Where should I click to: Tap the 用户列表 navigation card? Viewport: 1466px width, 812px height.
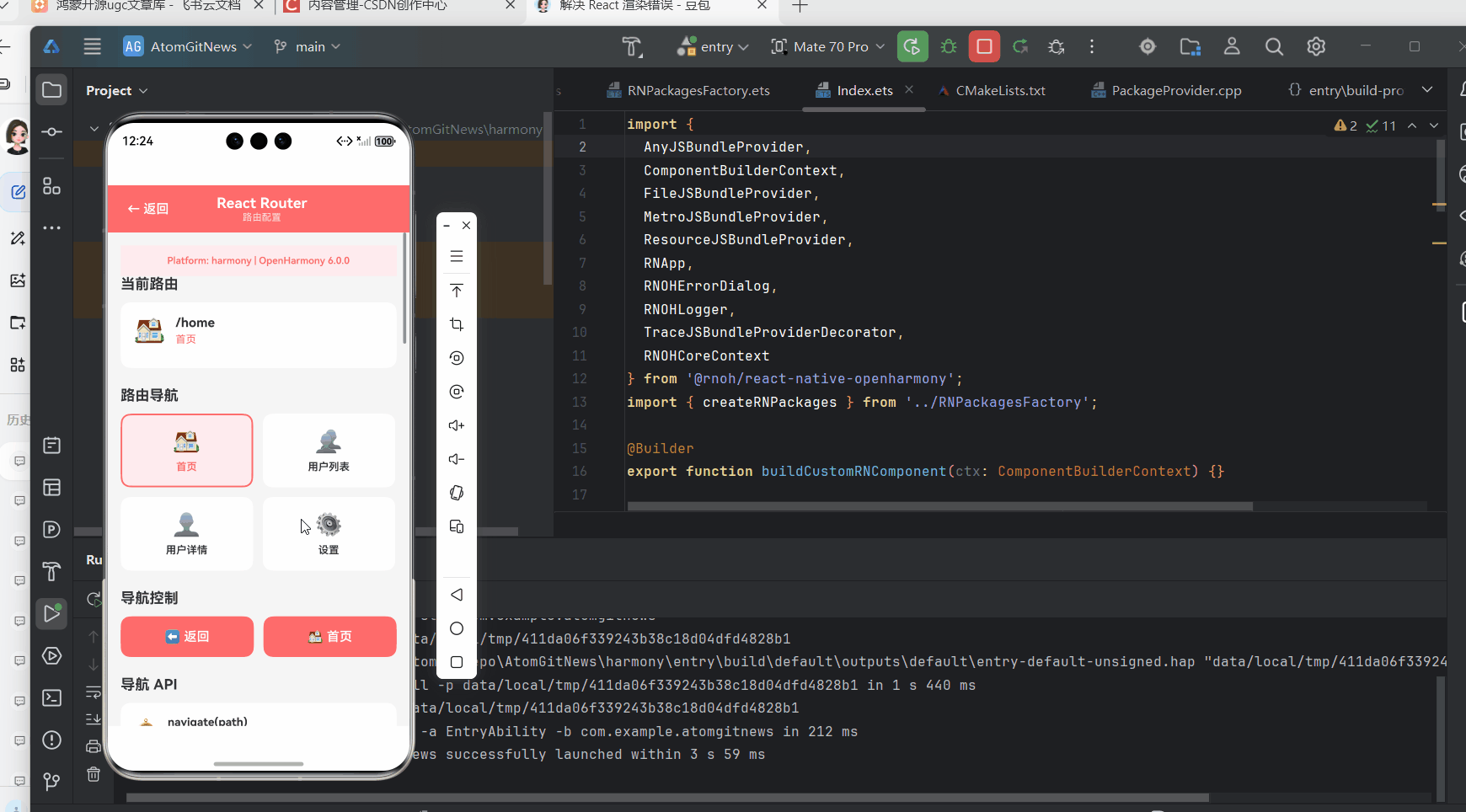tap(329, 451)
